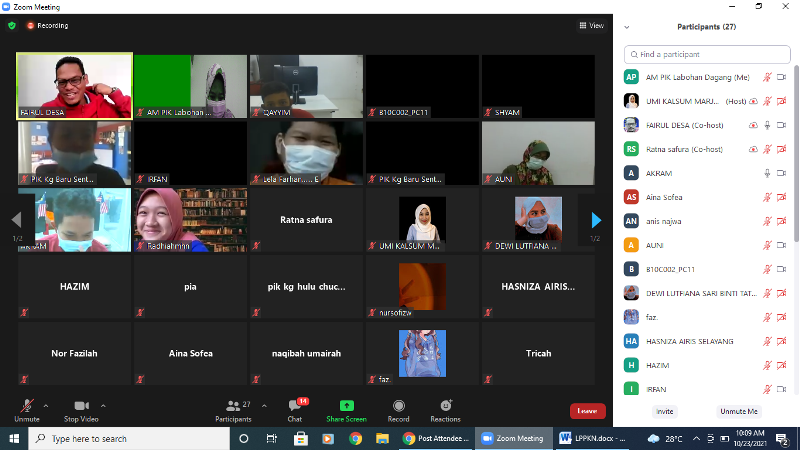
Task: Click the muted mic icon in IRFAN's row
Action: [x=767, y=389]
